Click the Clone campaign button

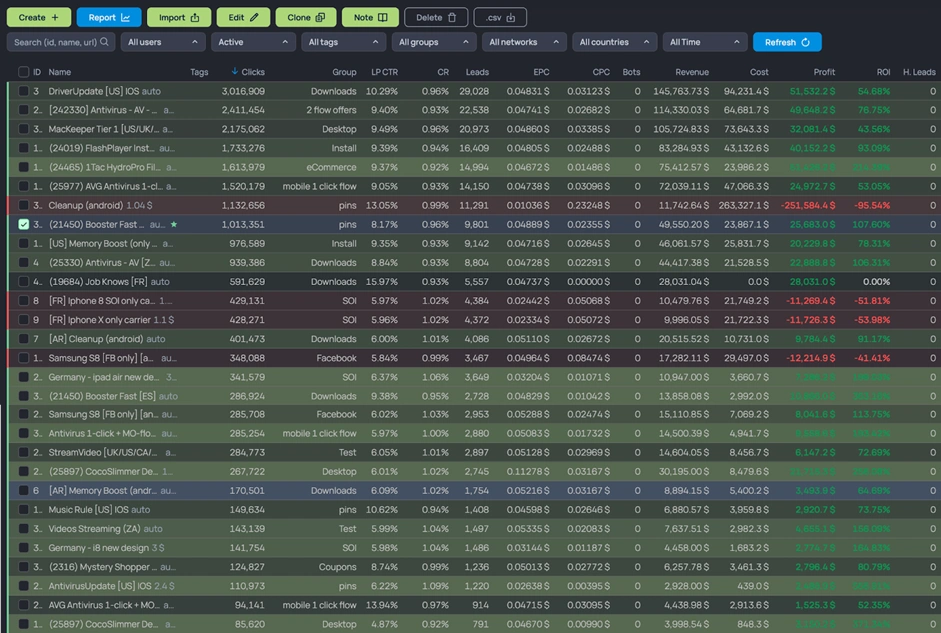(x=306, y=17)
